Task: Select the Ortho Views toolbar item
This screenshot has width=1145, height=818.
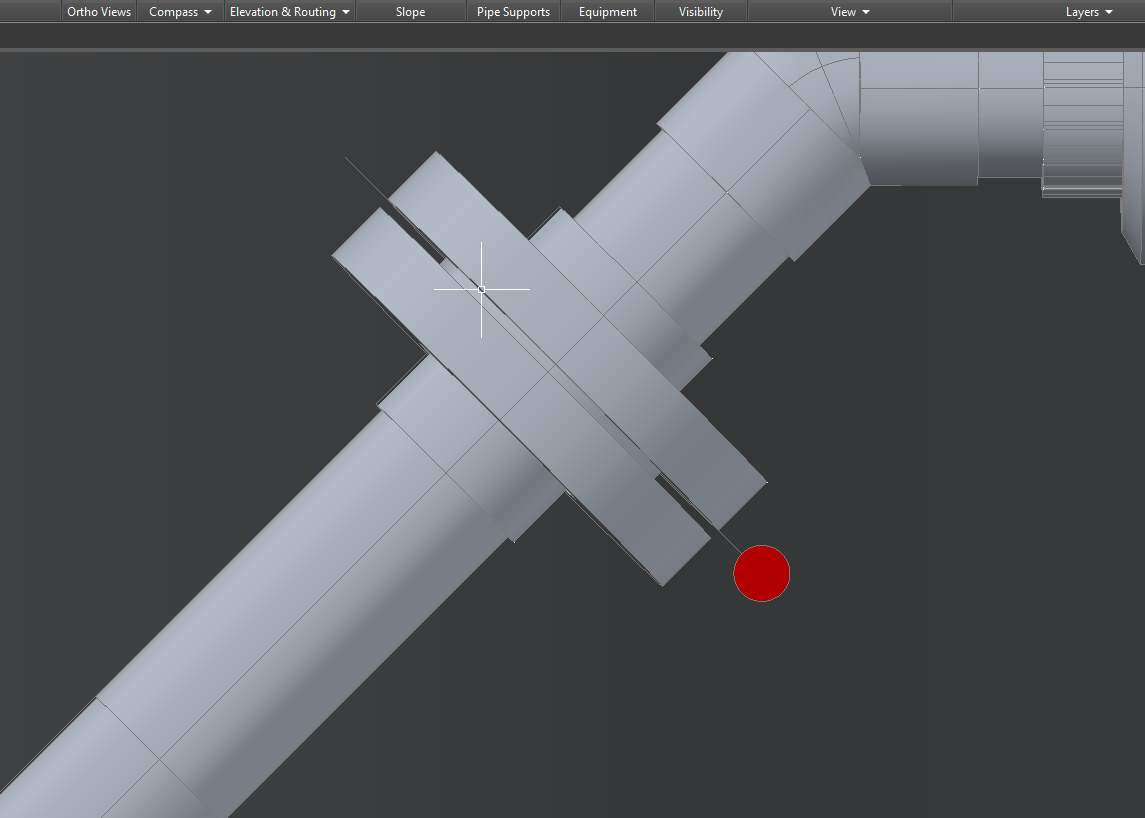Action: coord(98,11)
